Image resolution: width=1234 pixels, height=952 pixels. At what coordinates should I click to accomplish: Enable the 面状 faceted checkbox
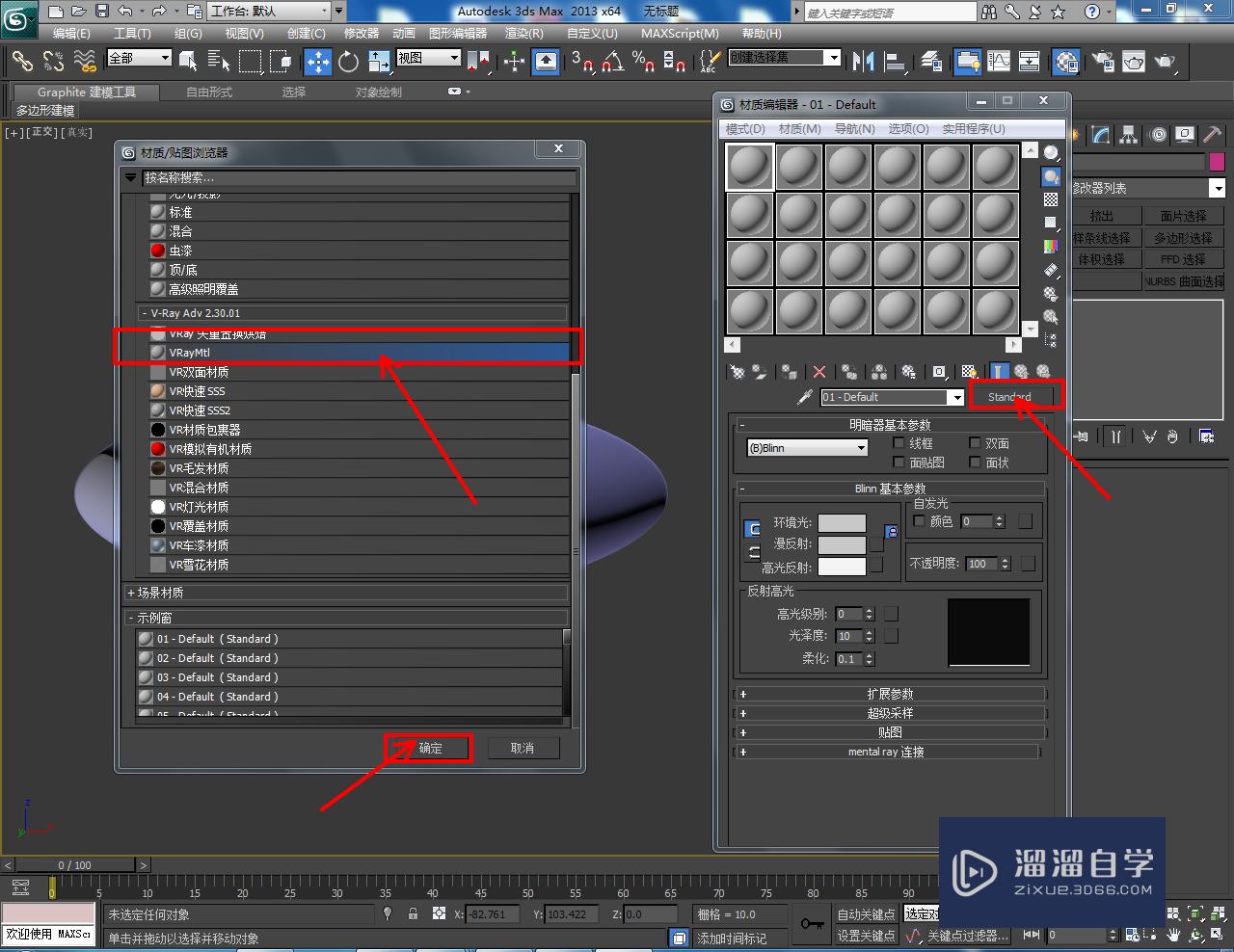(x=975, y=463)
